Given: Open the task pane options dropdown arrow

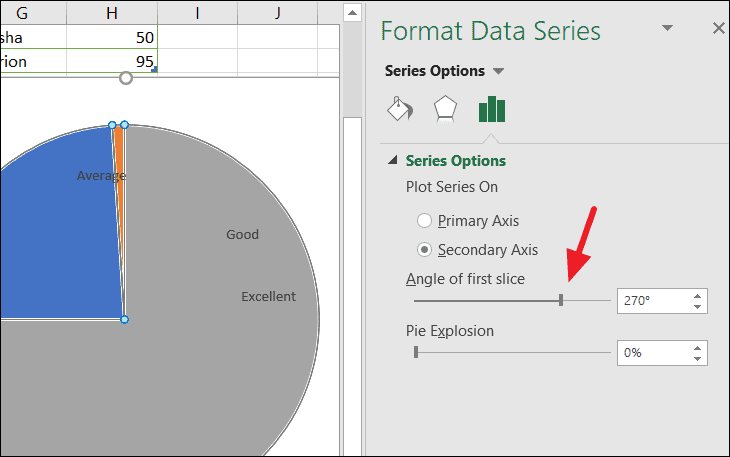Looking at the screenshot, I should point(668,28).
